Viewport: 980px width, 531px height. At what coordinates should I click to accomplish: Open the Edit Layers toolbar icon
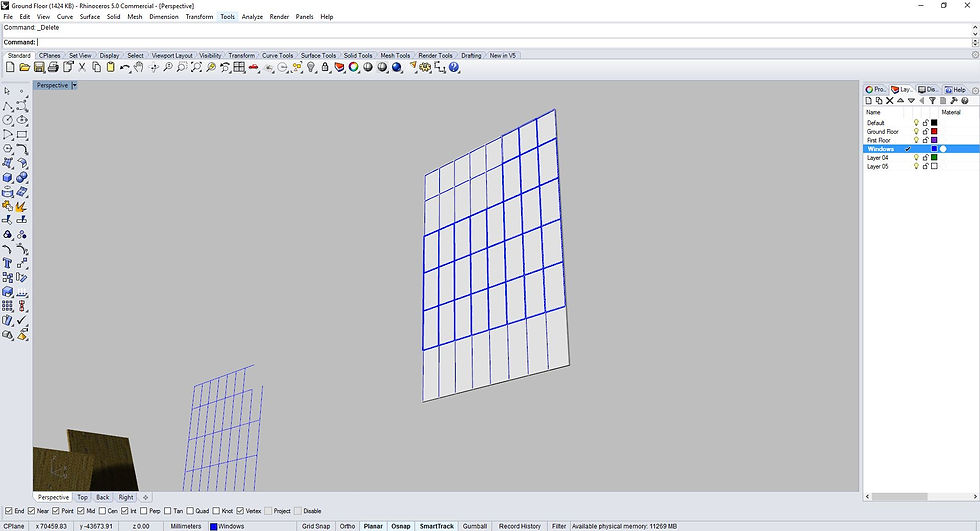click(339, 67)
